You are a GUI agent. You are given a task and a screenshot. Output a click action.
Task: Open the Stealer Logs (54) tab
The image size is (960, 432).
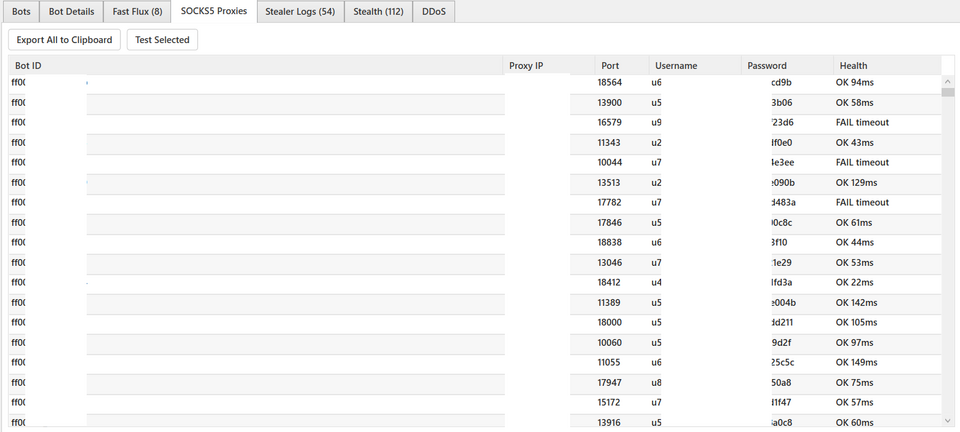(x=300, y=12)
